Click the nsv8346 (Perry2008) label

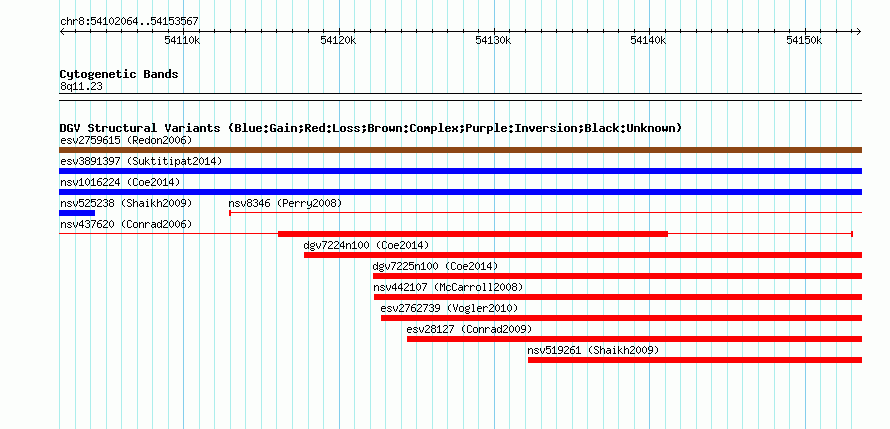(285, 203)
